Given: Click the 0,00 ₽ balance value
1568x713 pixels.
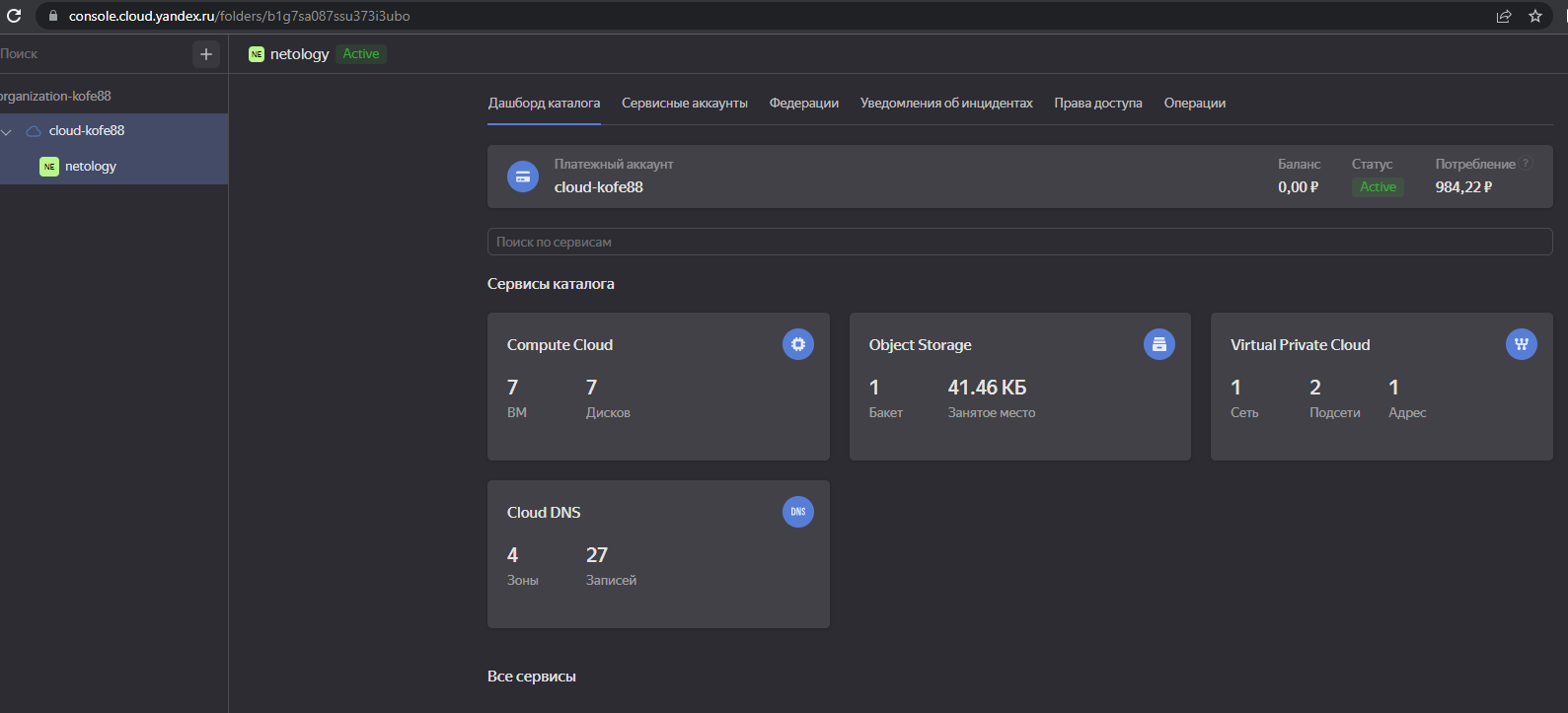Looking at the screenshot, I should (1299, 187).
